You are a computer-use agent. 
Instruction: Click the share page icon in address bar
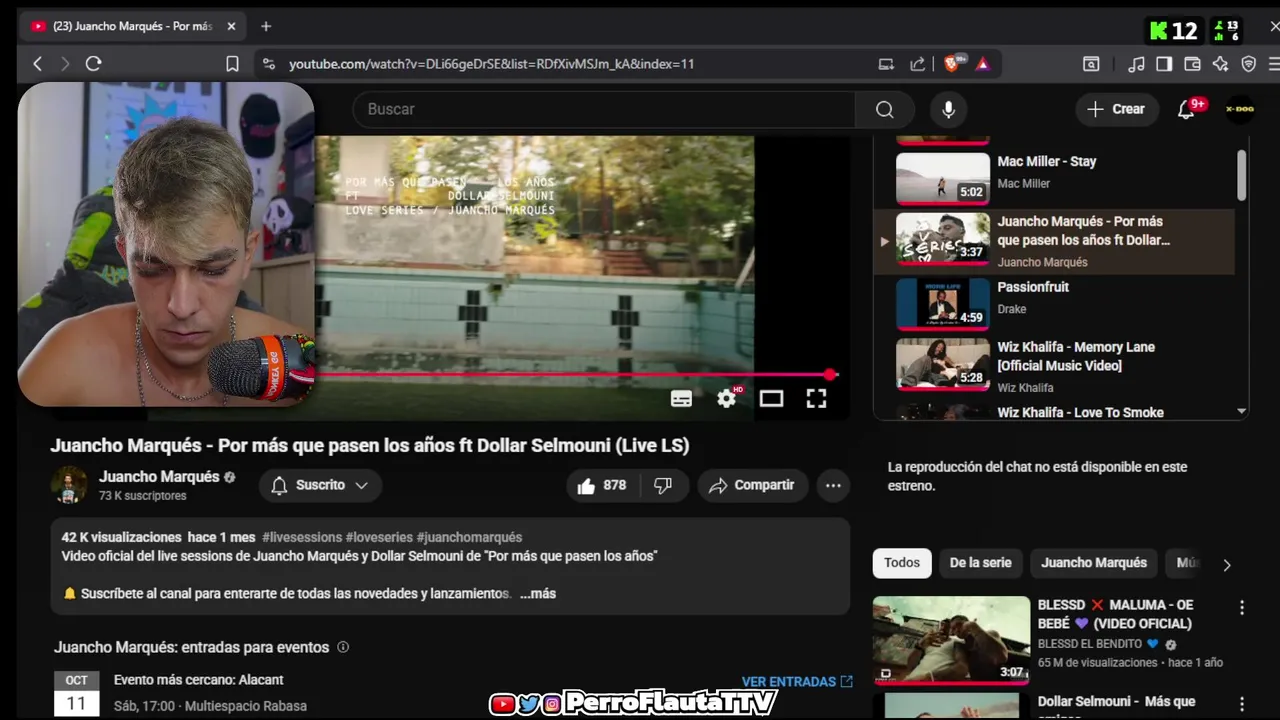tap(917, 64)
